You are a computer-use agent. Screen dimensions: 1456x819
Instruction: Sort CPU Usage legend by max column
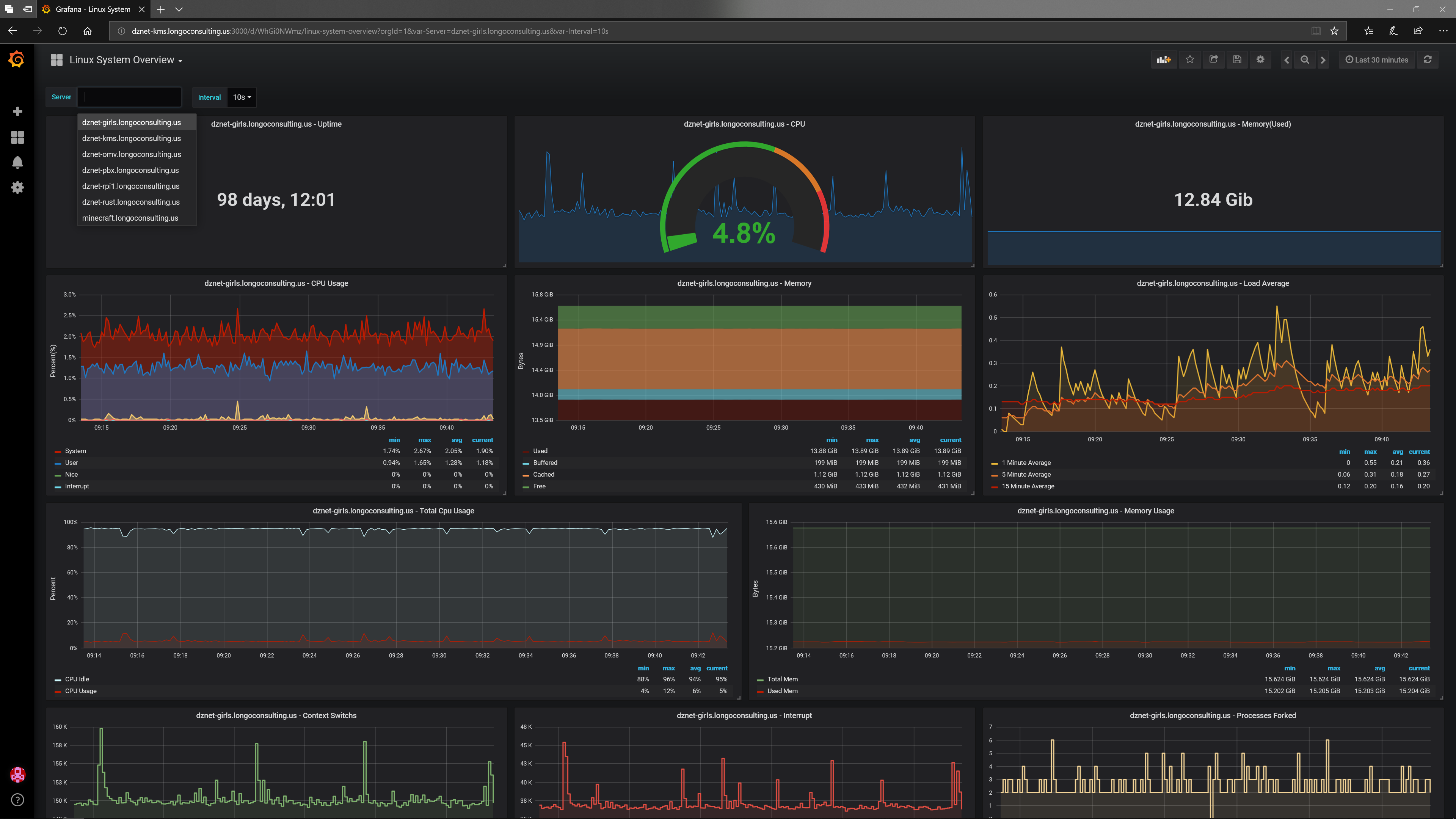(x=425, y=440)
